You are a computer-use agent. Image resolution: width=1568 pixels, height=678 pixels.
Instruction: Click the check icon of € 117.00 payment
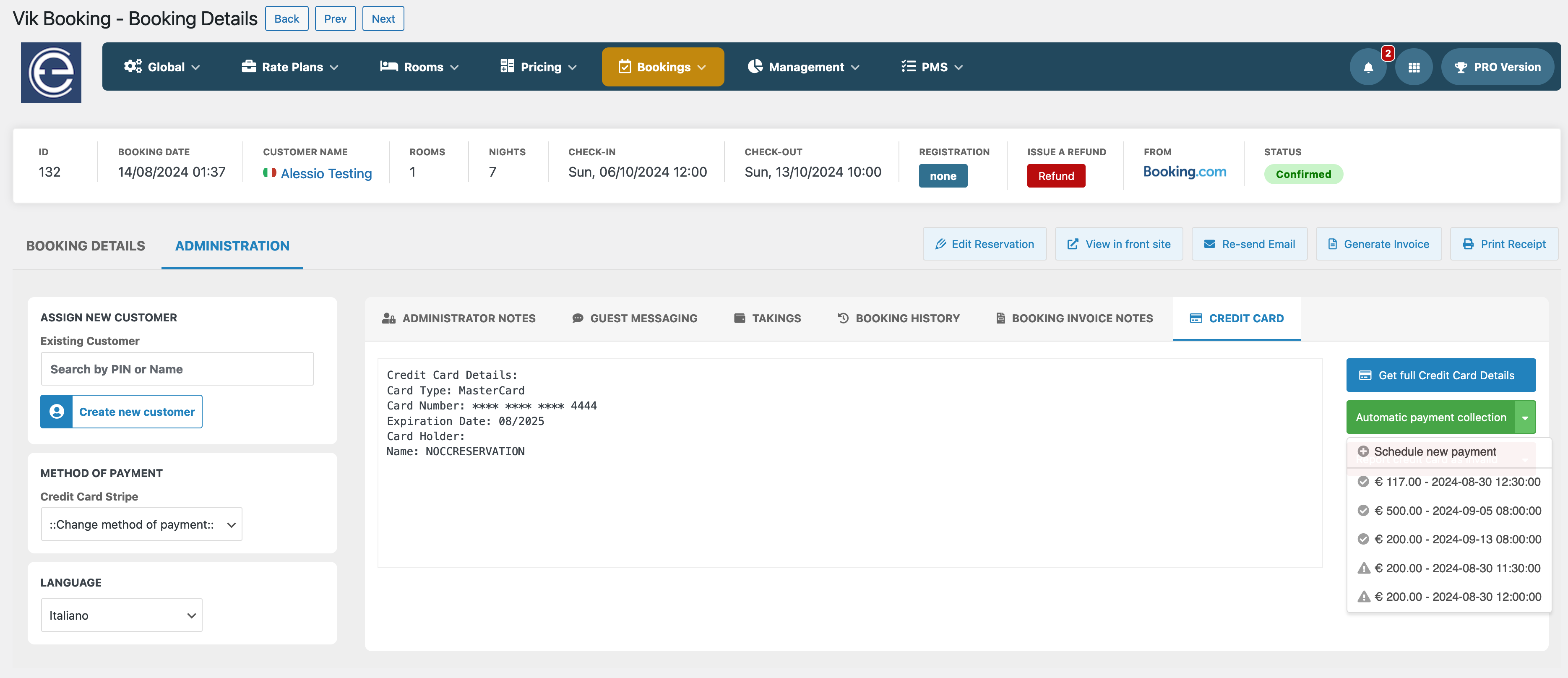pyautogui.click(x=1363, y=481)
